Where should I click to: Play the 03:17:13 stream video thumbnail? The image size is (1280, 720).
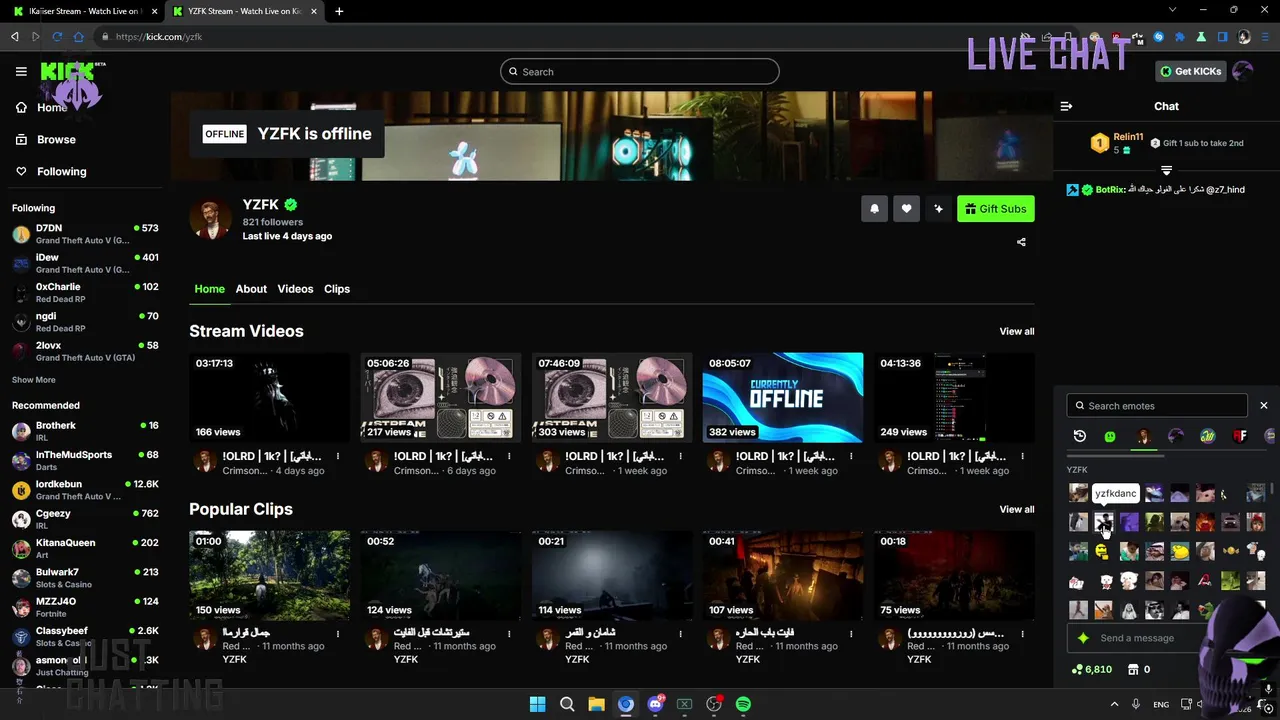click(270, 397)
